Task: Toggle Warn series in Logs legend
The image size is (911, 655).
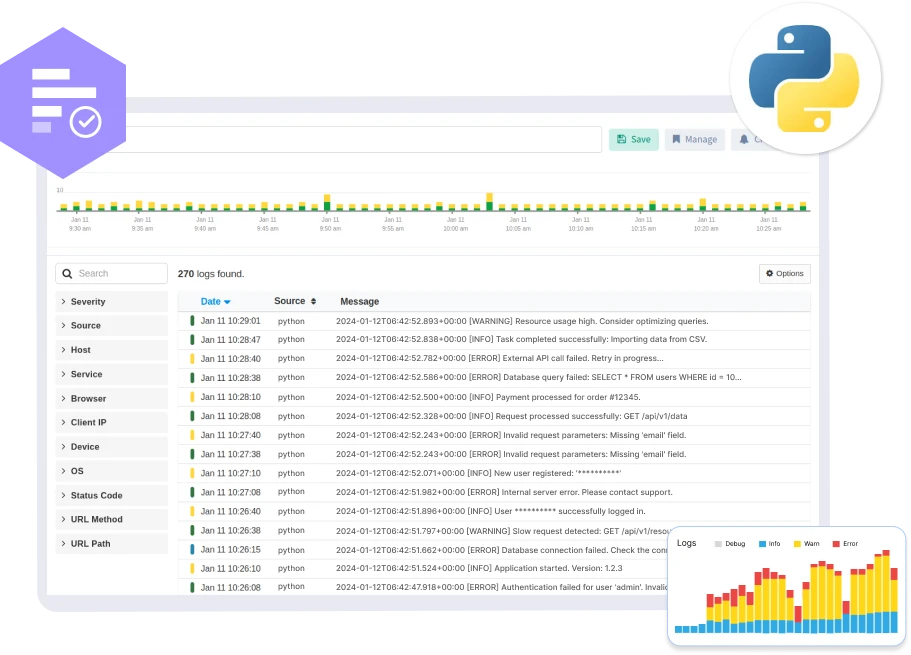Action: pyautogui.click(x=806, y=544)
